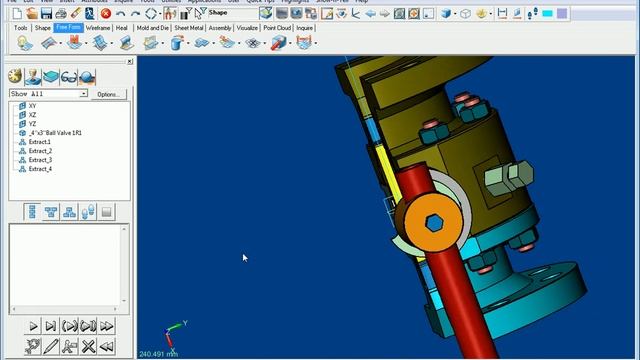Image resolution: width=640 pixels, height=360 pixels.
Task: Click the Options... button
Action: (109, 94)
